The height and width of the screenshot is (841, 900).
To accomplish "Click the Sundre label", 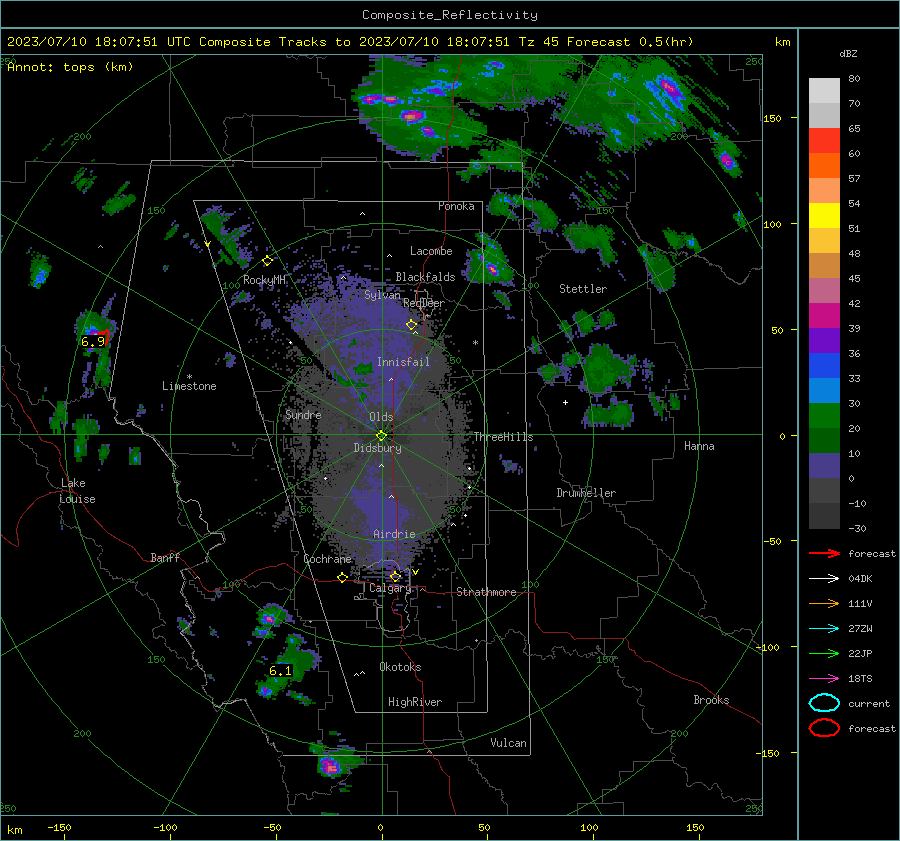I will click(x=303, y=415).
